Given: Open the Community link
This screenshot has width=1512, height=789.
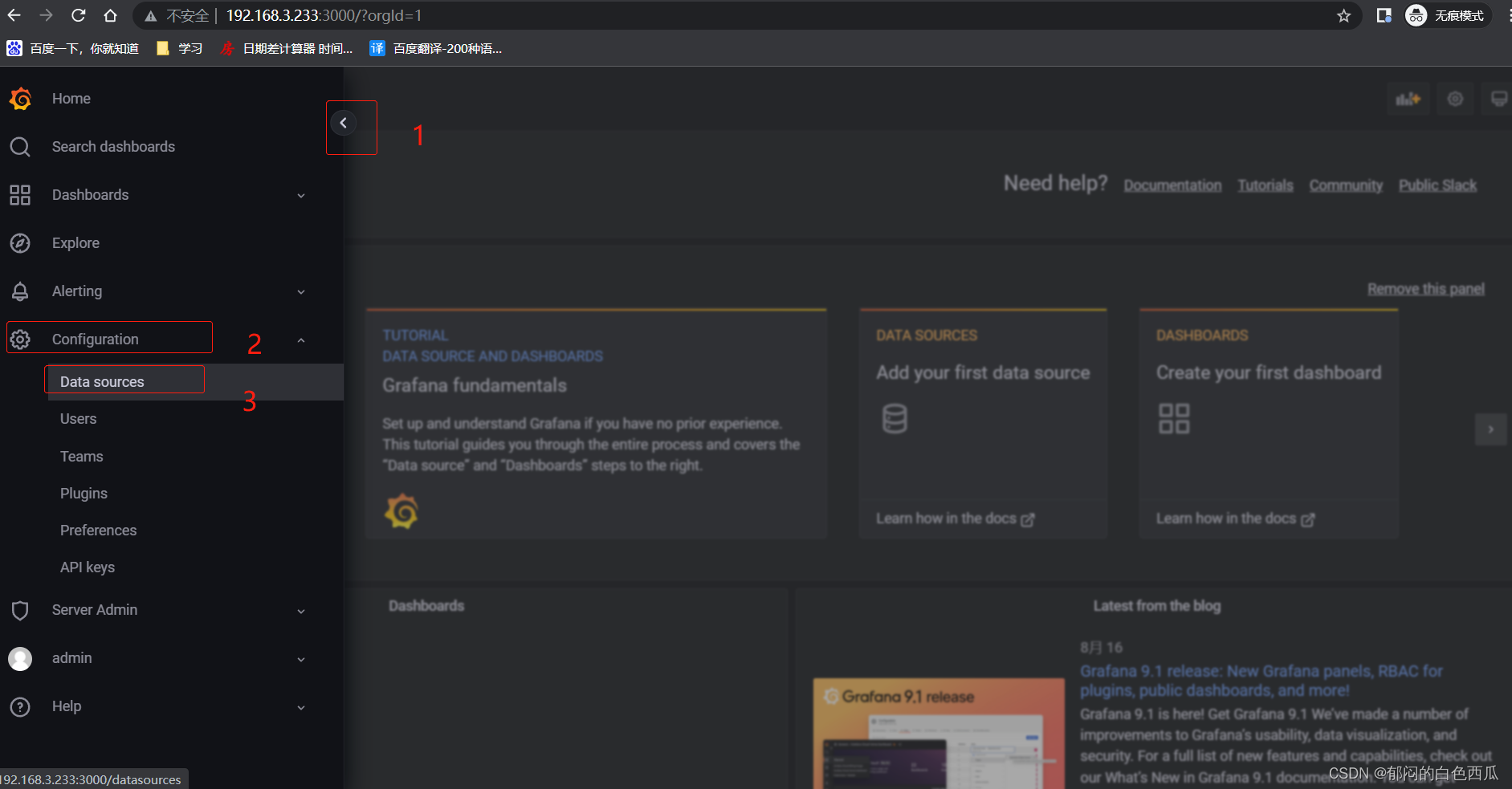Looking at the screenshot, I should (x=1346, y=185).
